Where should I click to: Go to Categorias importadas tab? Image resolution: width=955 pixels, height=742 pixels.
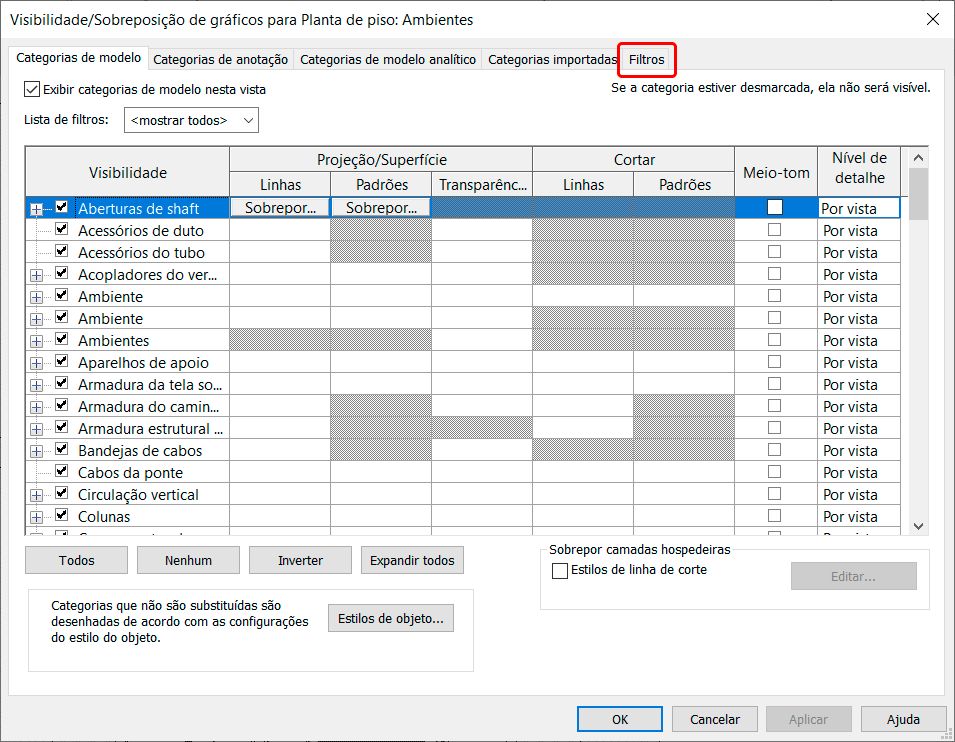(x=552, y=60)
